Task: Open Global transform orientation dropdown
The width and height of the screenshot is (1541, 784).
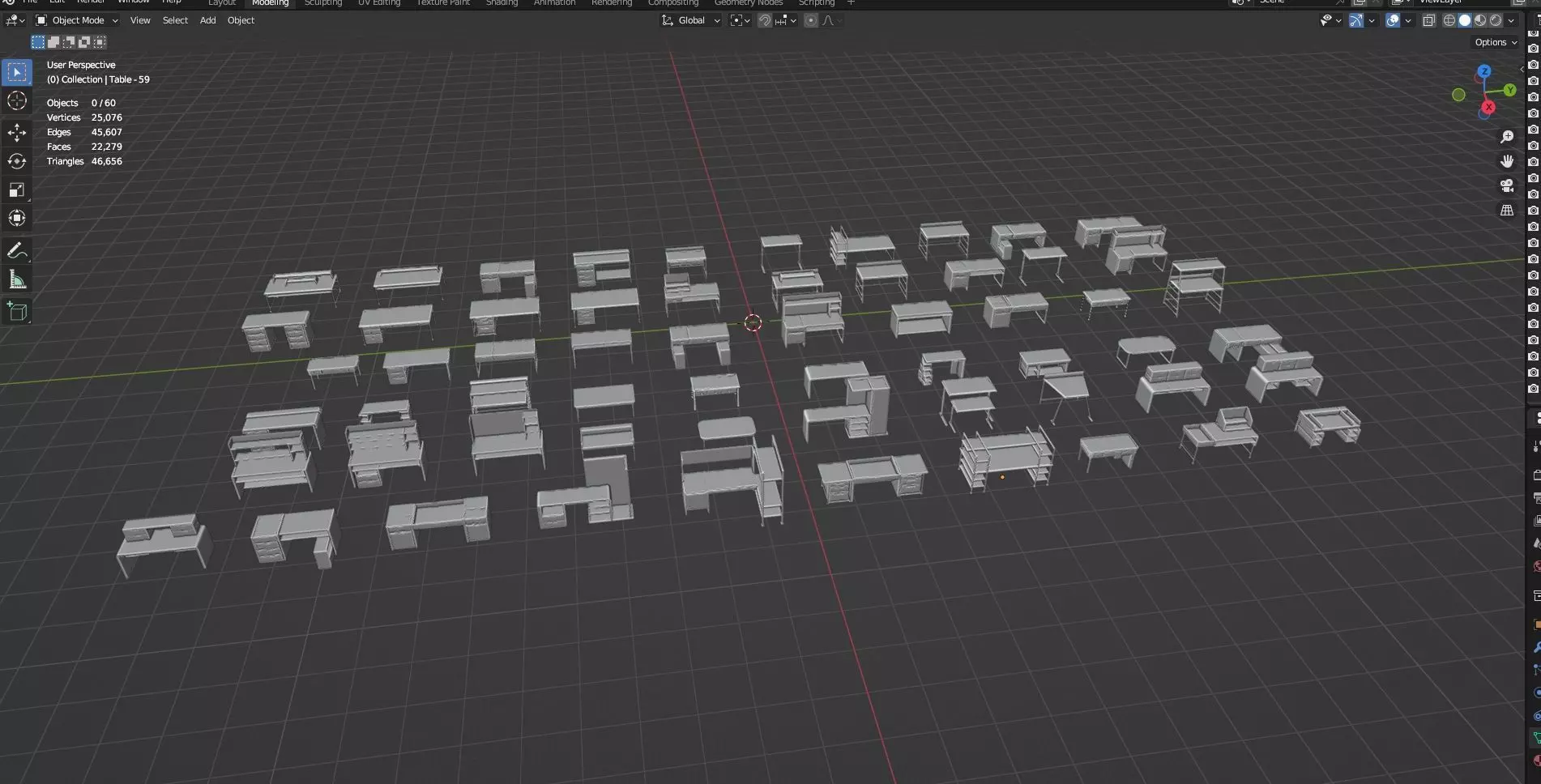Action: 691,20
